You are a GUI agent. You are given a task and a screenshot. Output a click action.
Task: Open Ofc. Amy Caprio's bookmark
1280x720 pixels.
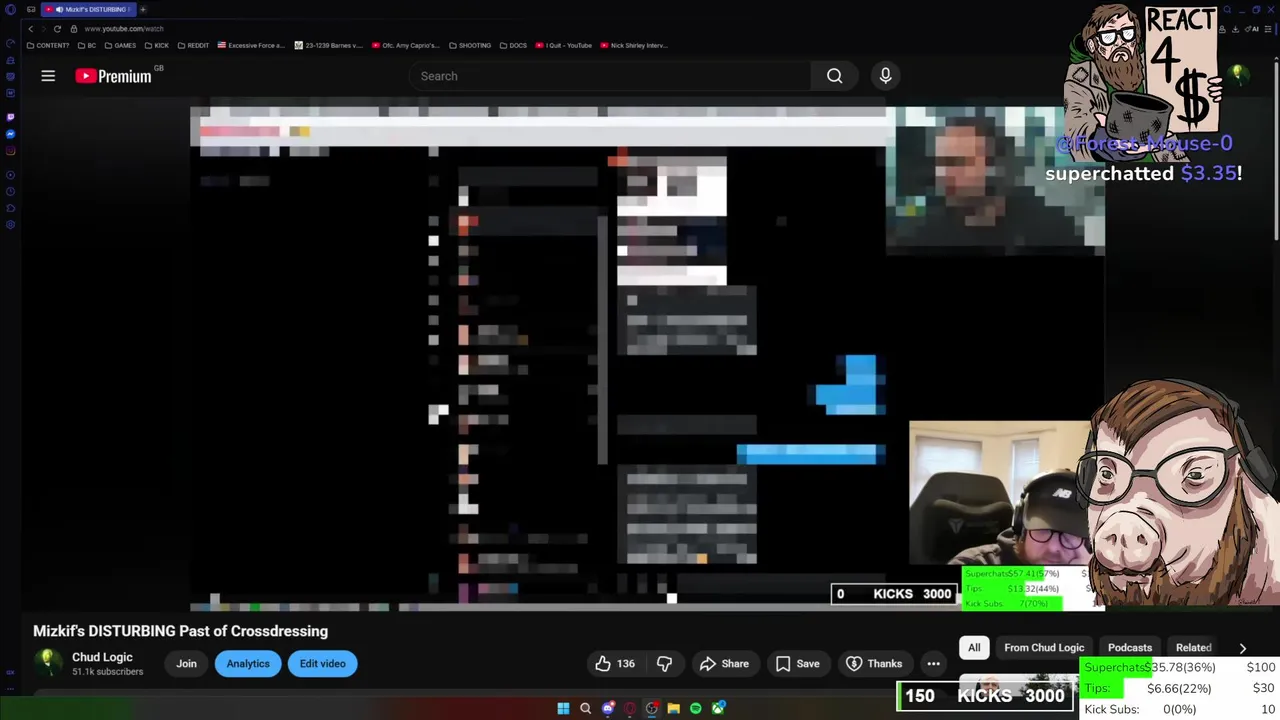[x=405, y=45]
